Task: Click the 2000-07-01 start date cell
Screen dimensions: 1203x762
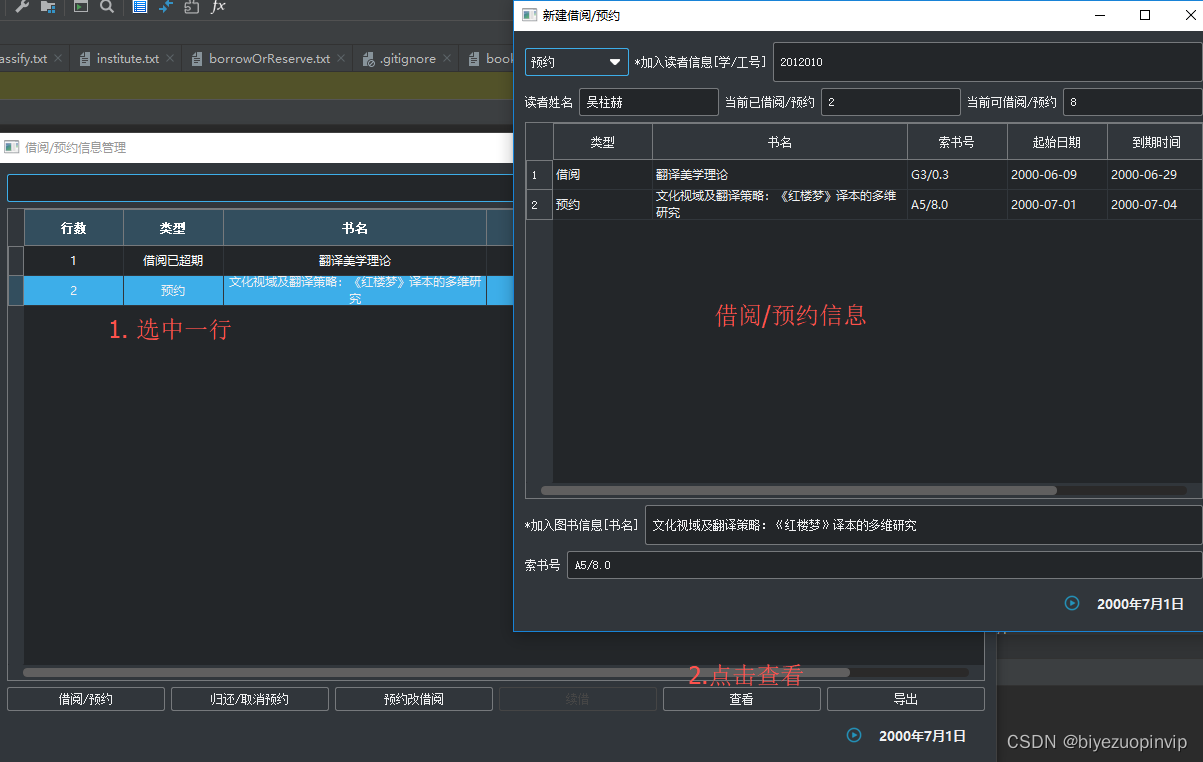Action: pyautogui.click(x=1057, y=205)
